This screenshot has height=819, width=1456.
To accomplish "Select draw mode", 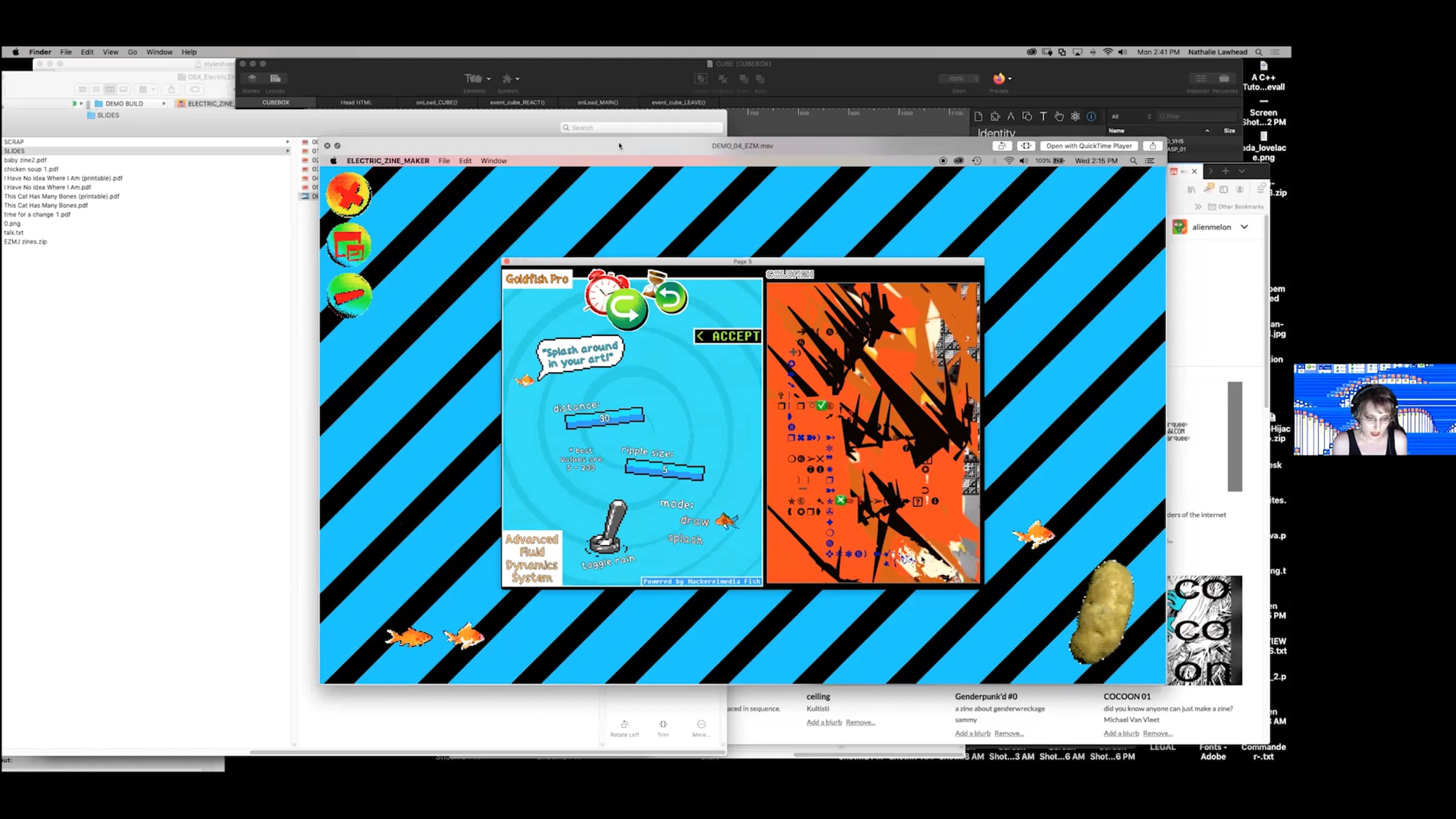I will point(695,521).
